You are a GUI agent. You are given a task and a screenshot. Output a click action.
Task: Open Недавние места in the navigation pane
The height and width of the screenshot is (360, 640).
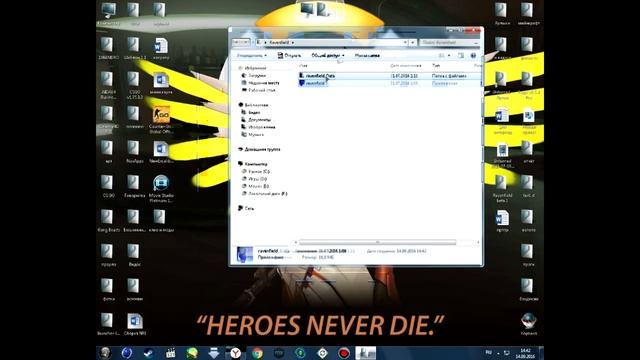pos(263,83)
